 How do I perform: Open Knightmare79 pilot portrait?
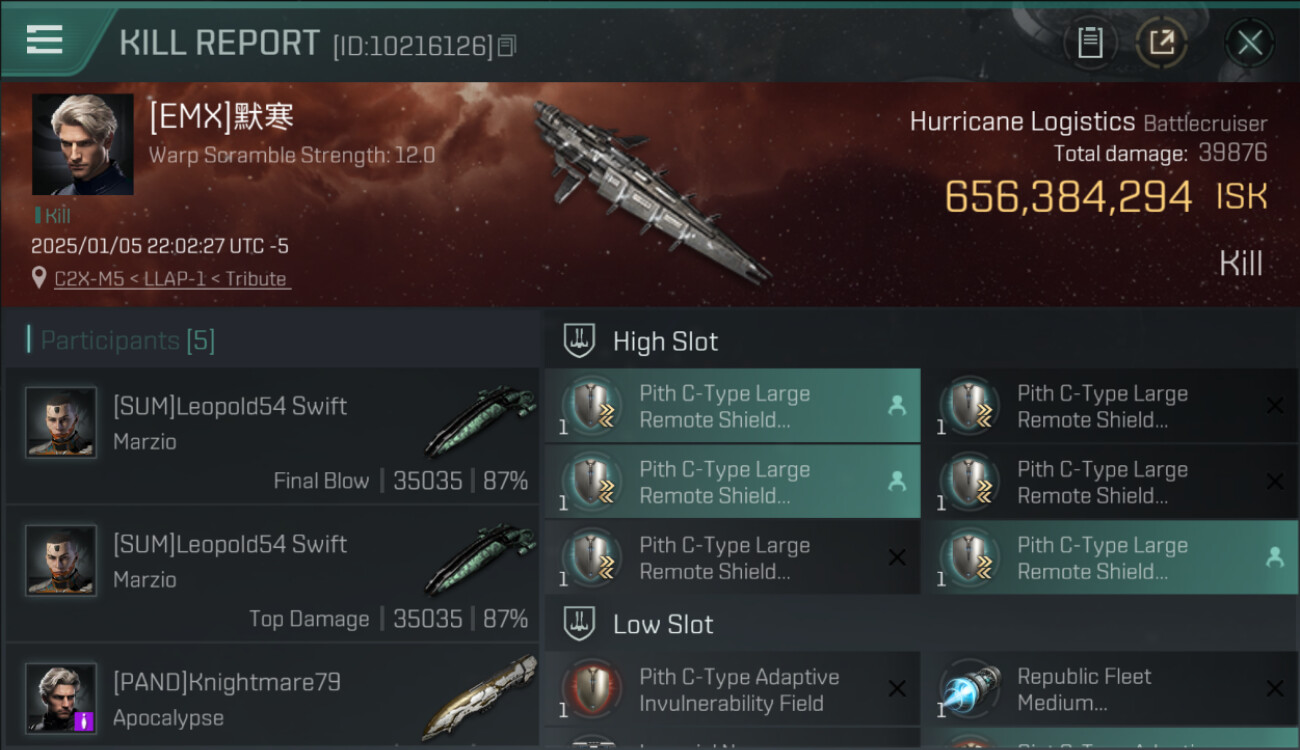pyautogui.click(x=61, y=698)
